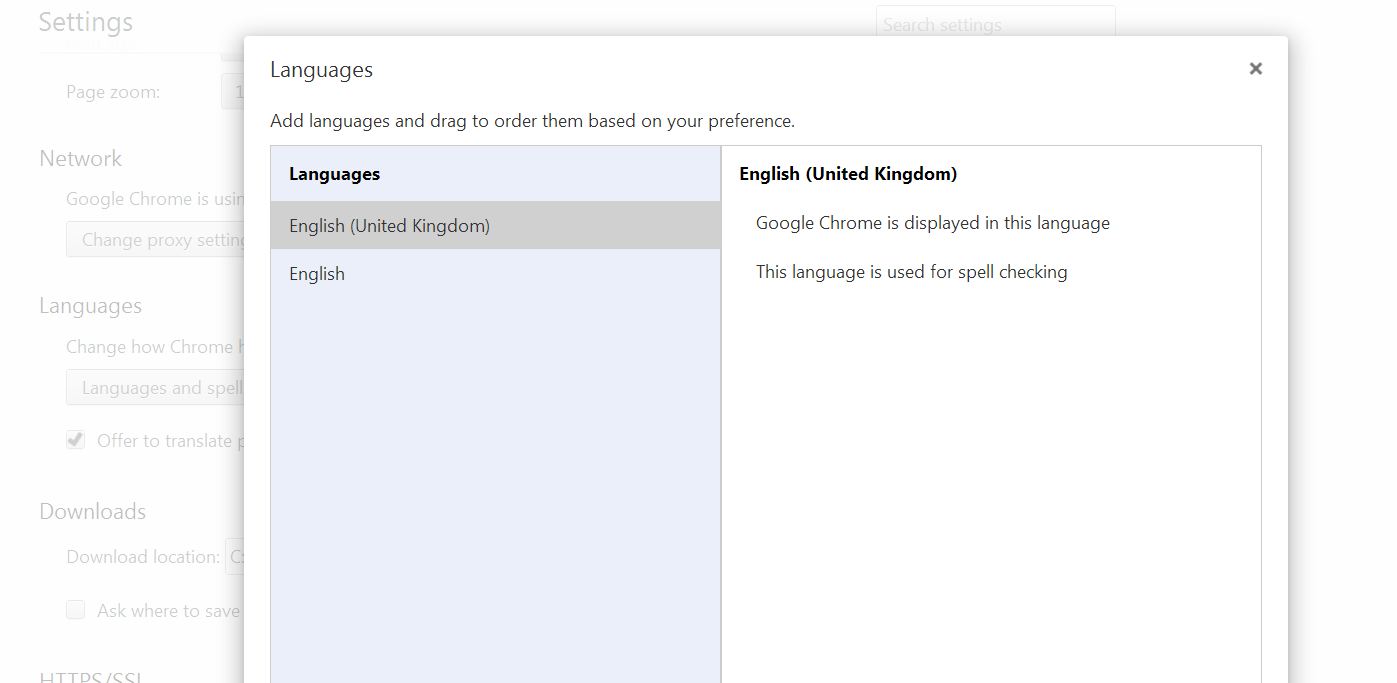1397x683 pixels.
Task: Enable the Ask where to save checkbox
Action: pos(76,610)
